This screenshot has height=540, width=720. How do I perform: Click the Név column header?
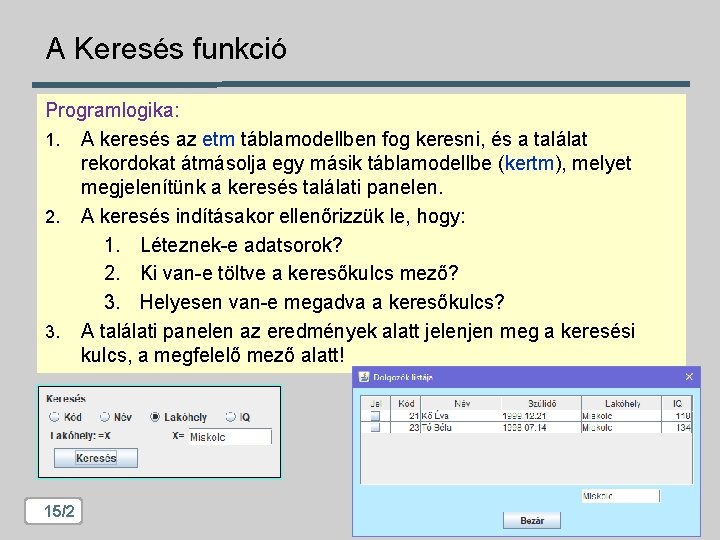tap(461, 403)
